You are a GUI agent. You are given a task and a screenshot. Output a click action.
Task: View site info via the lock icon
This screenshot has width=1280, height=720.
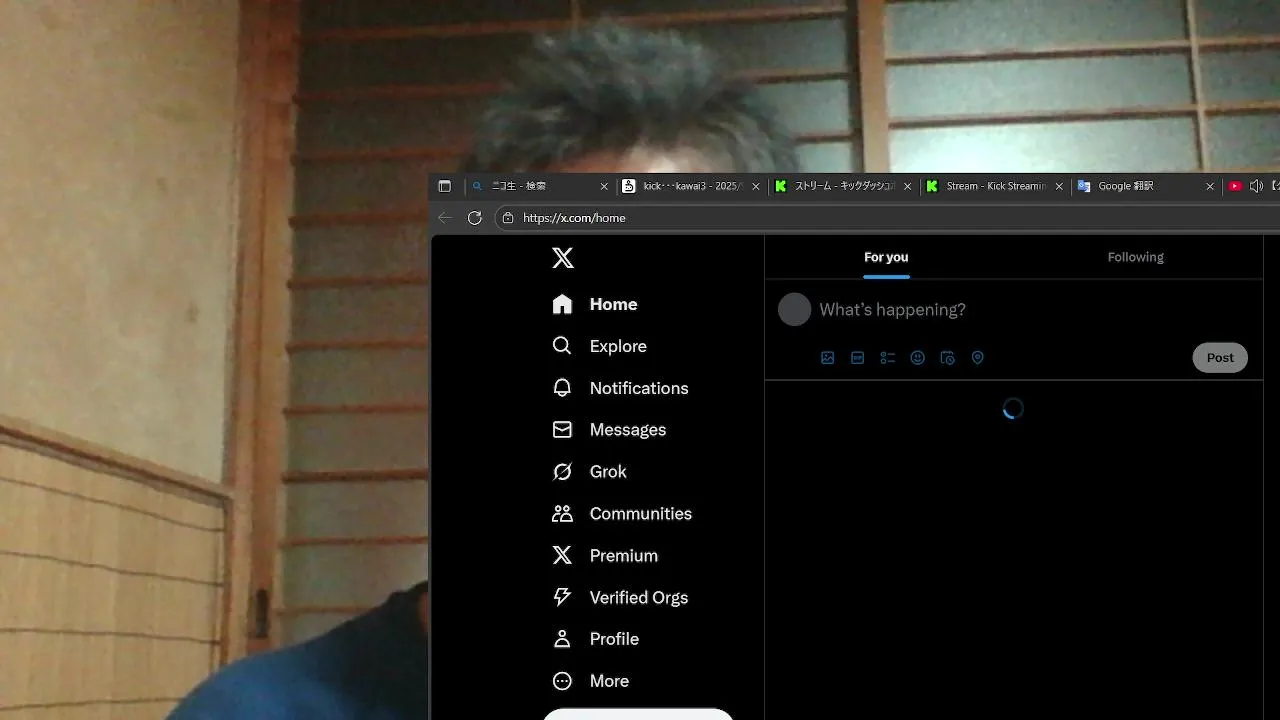click(508, 218)
